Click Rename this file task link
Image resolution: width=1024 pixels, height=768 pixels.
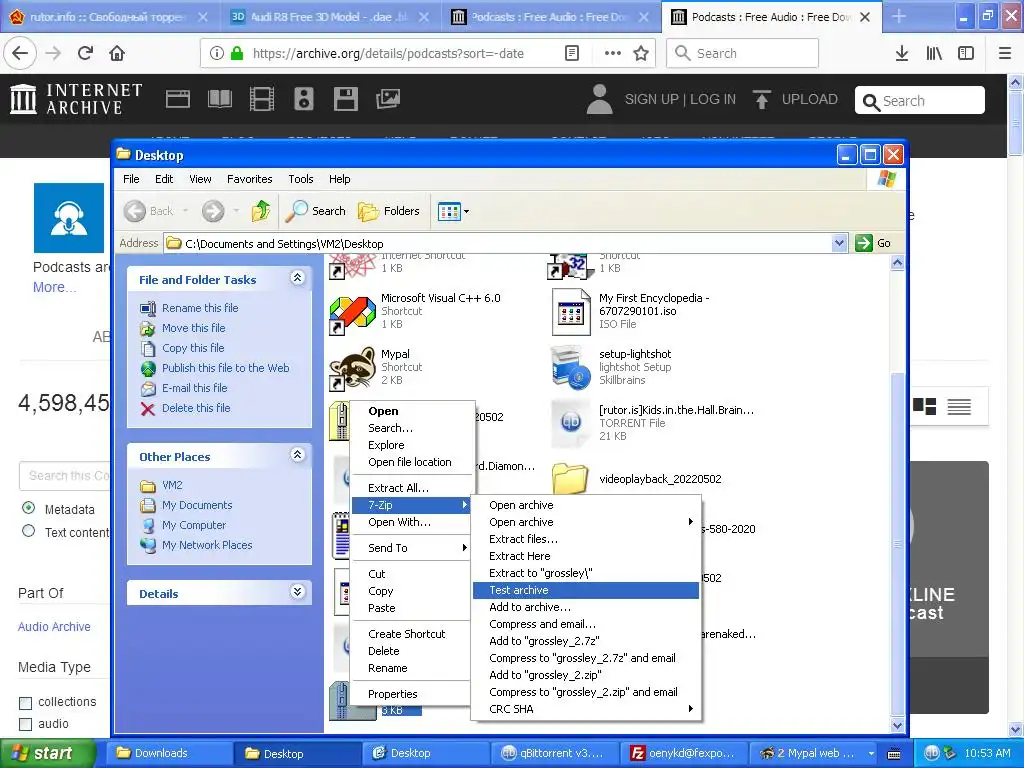point(200,308)
